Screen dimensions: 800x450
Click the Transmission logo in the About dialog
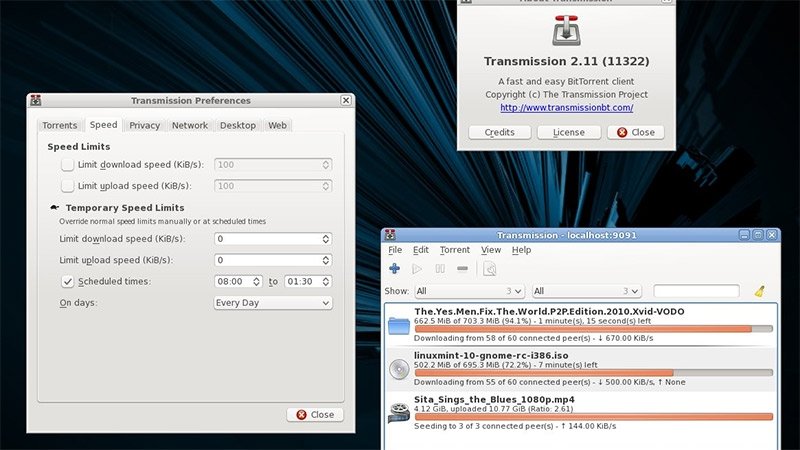pos(566,30)
